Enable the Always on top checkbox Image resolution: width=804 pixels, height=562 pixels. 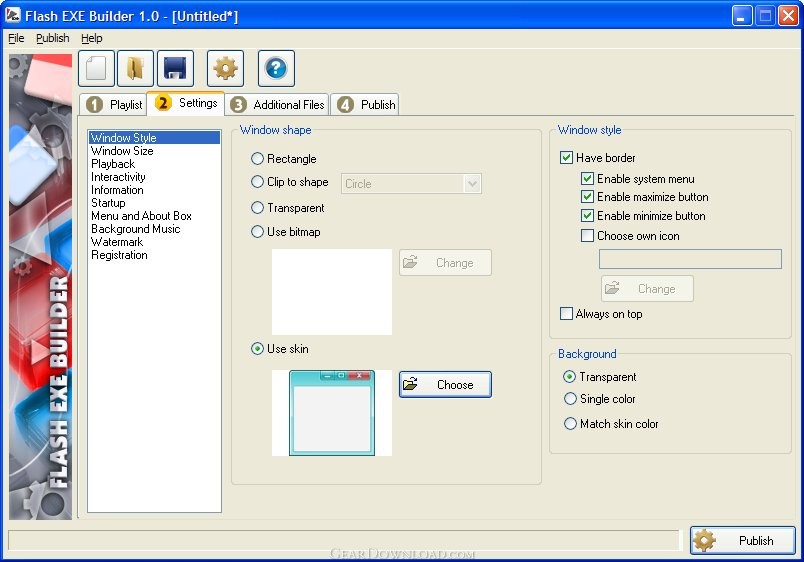pos(567,314)
